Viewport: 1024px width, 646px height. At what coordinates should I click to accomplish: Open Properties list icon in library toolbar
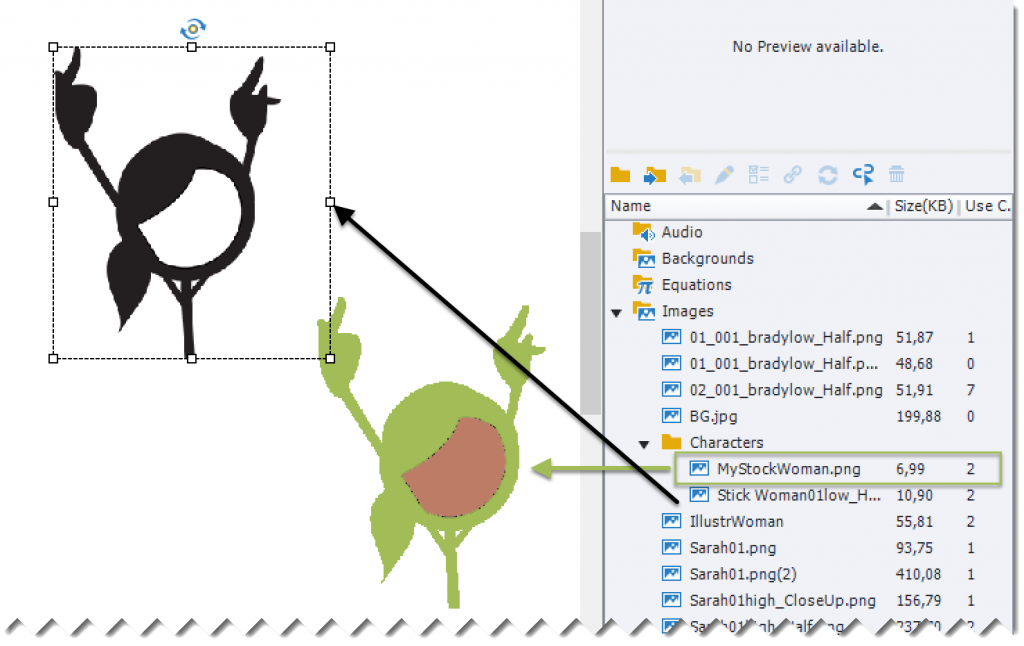[x=759, y=175]
